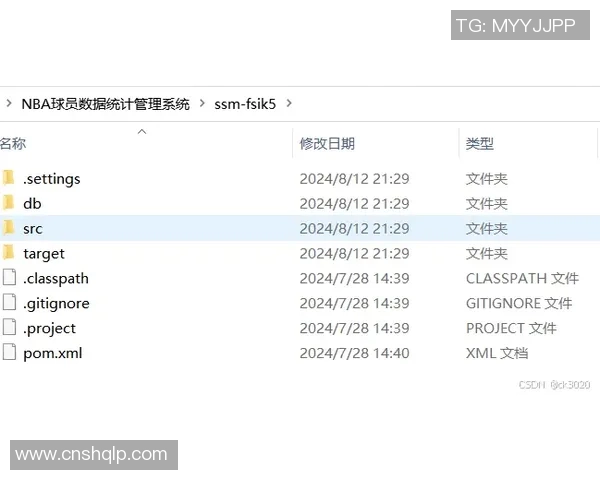Select the .classpath file name

pos(56,279)
